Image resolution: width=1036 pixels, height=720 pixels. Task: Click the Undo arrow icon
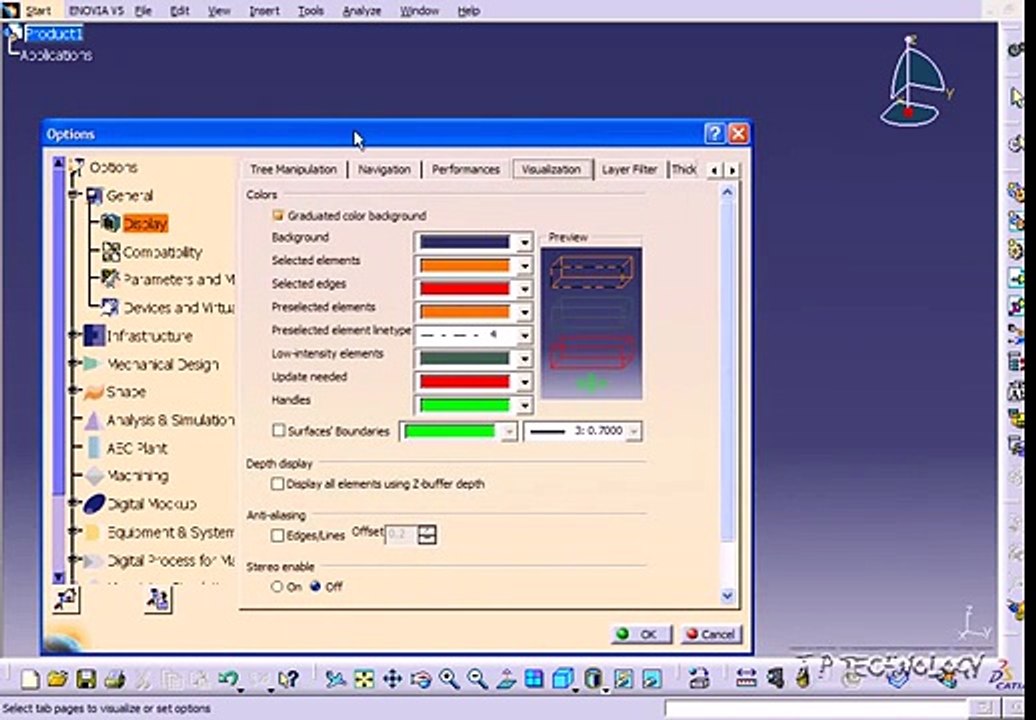[229, 679]
